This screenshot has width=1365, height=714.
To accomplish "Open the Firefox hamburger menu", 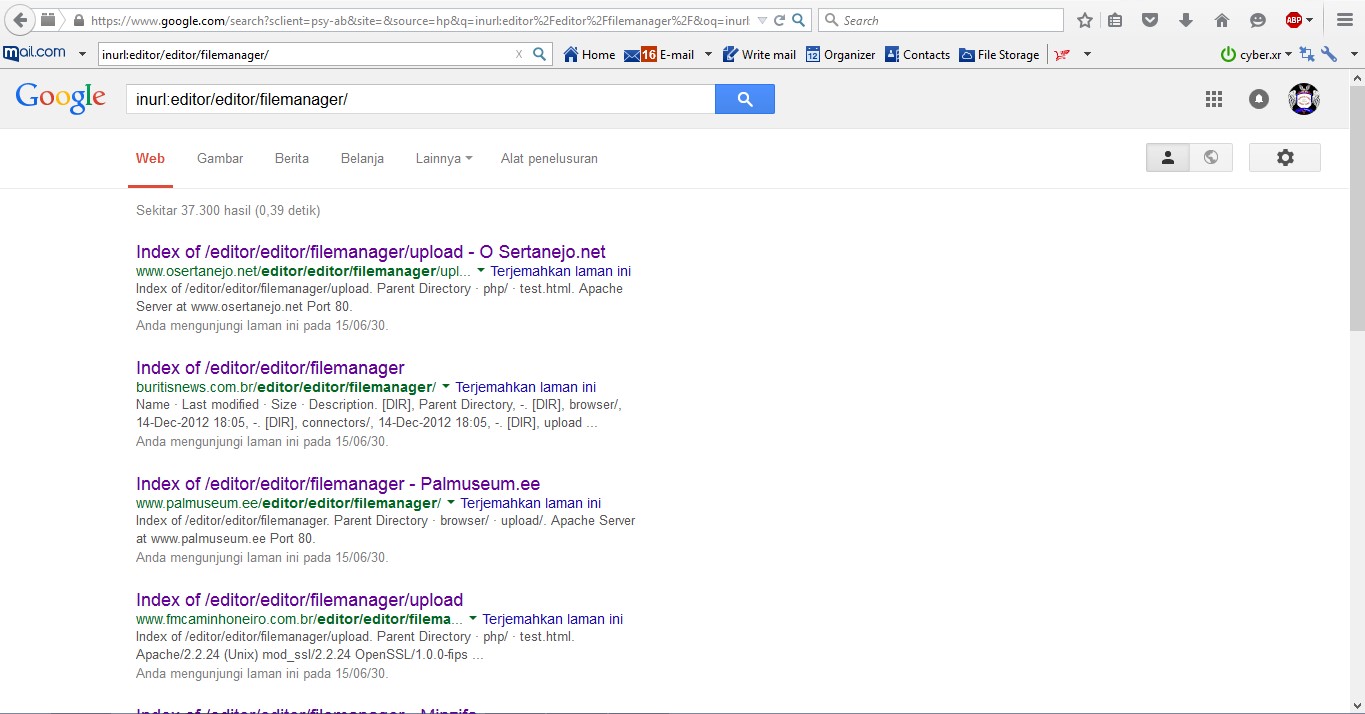I will 1344,20.
